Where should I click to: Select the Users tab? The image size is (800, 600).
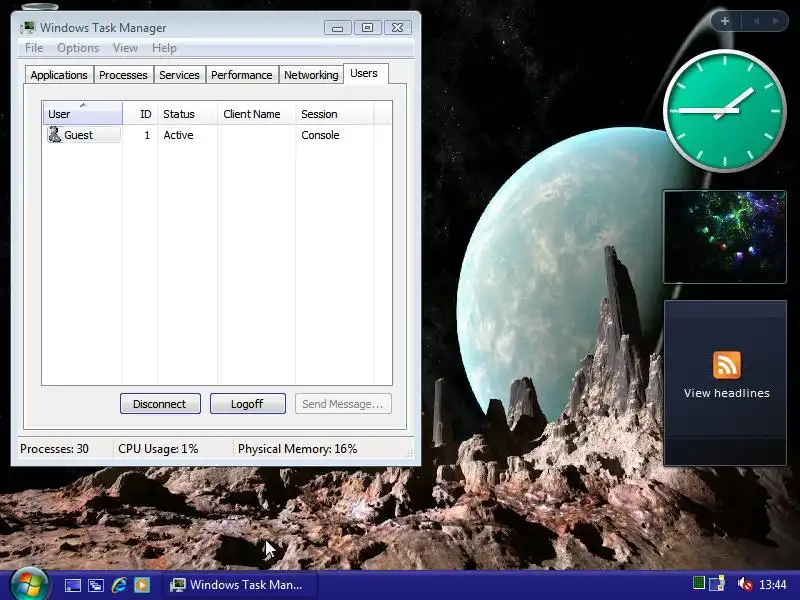coord(364,73)
